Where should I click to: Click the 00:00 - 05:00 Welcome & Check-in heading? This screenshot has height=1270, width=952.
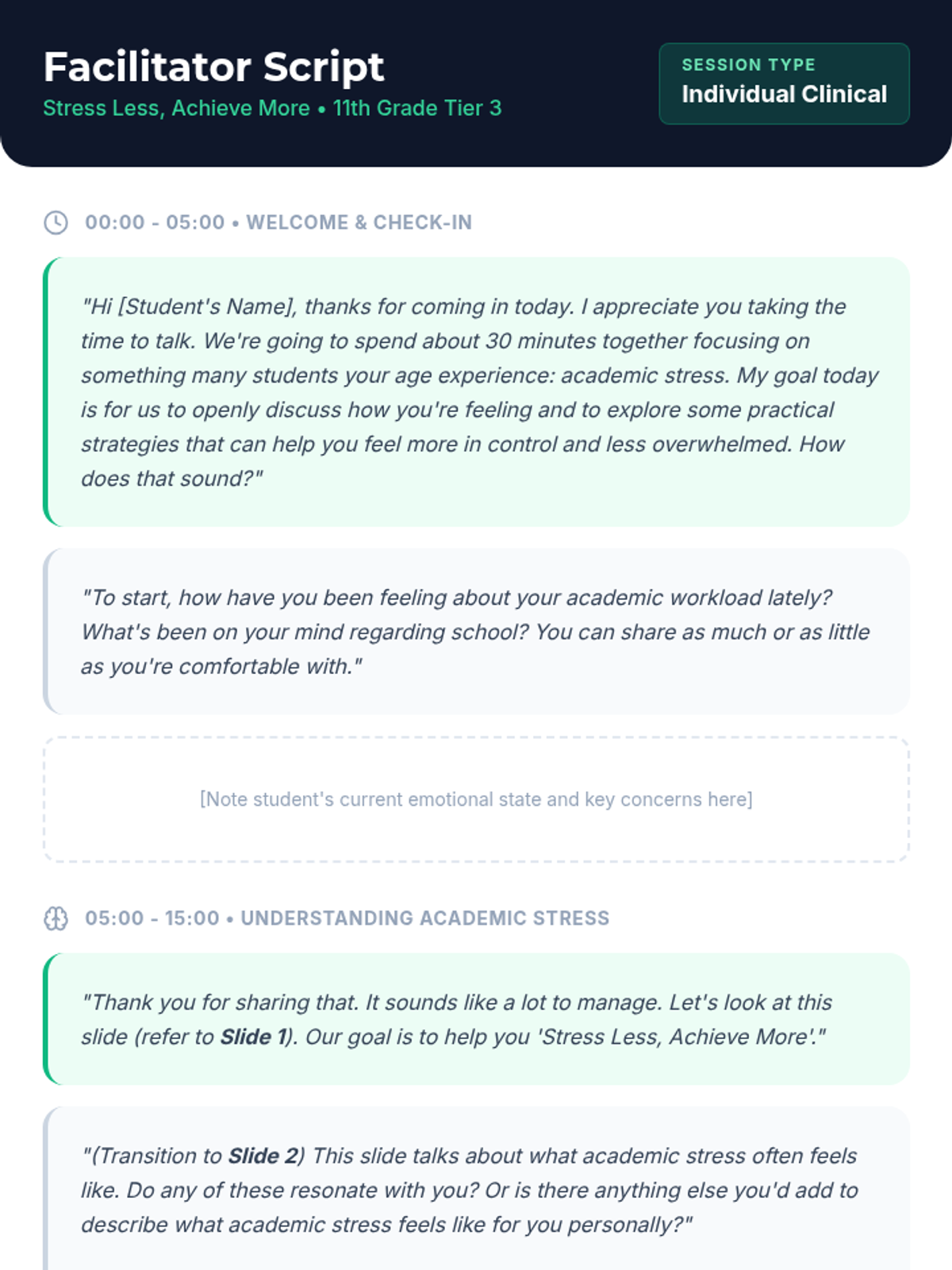278,222
